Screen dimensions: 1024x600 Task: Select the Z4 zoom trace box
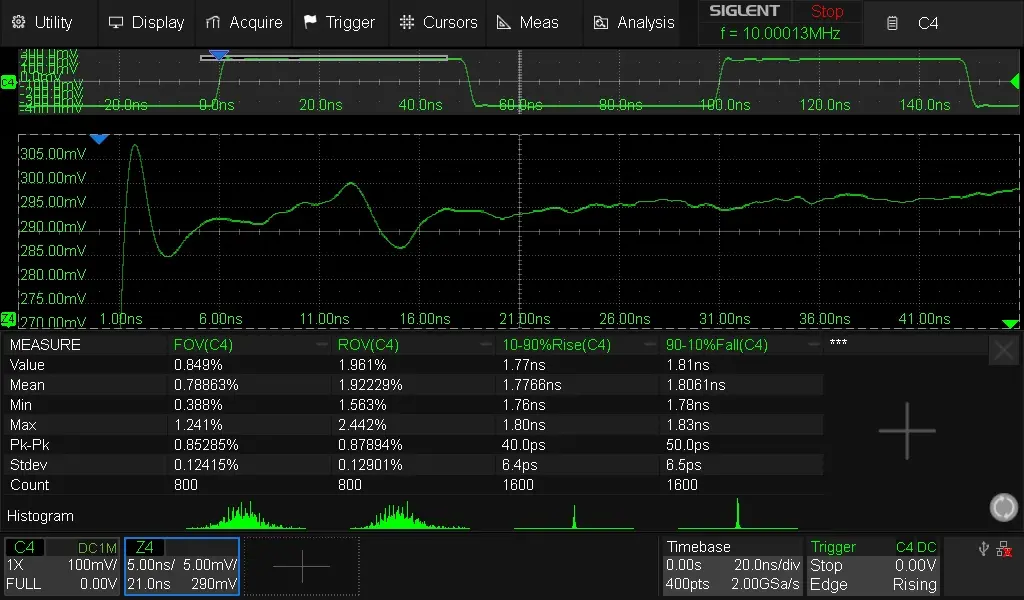[x=182, y=566]
